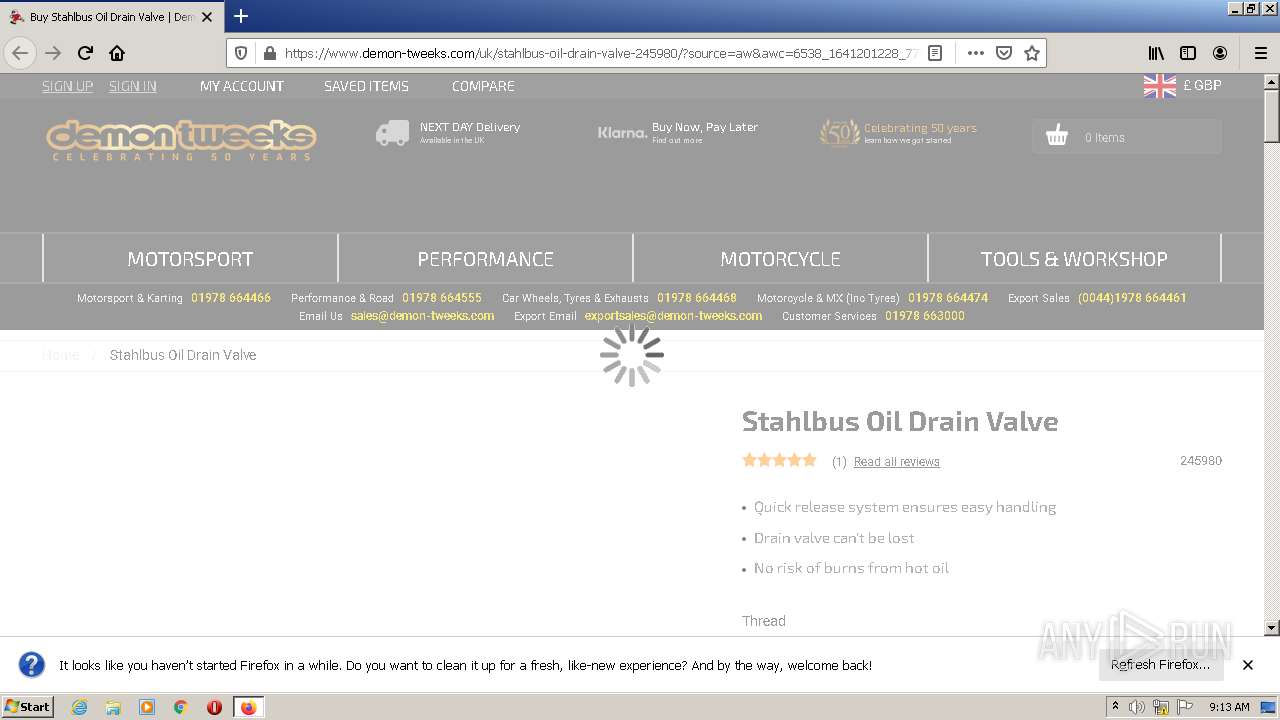Viewport: 1280px width, 720px height.
Task: Open the MOTORSPORT menu
Action: pyautogui.click(x=190, y=259)
